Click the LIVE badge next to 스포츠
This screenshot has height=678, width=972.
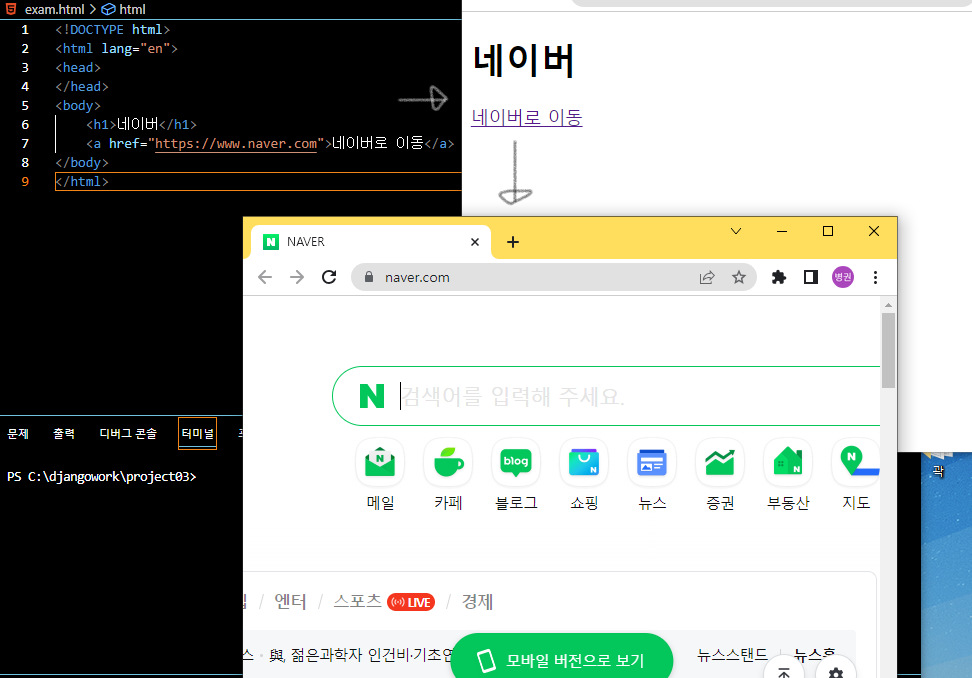point(411,602)
